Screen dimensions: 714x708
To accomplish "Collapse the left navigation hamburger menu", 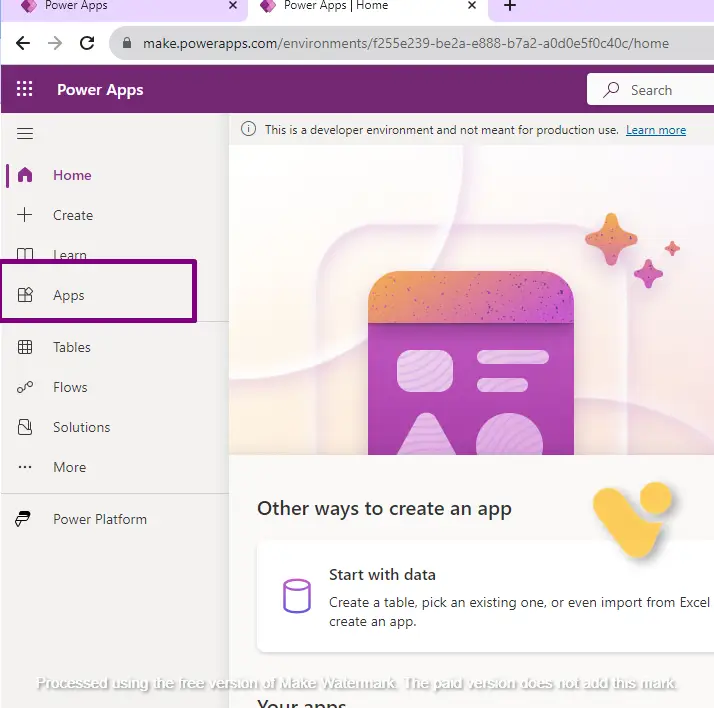I will pyautogui.click(x=25, y=133).
